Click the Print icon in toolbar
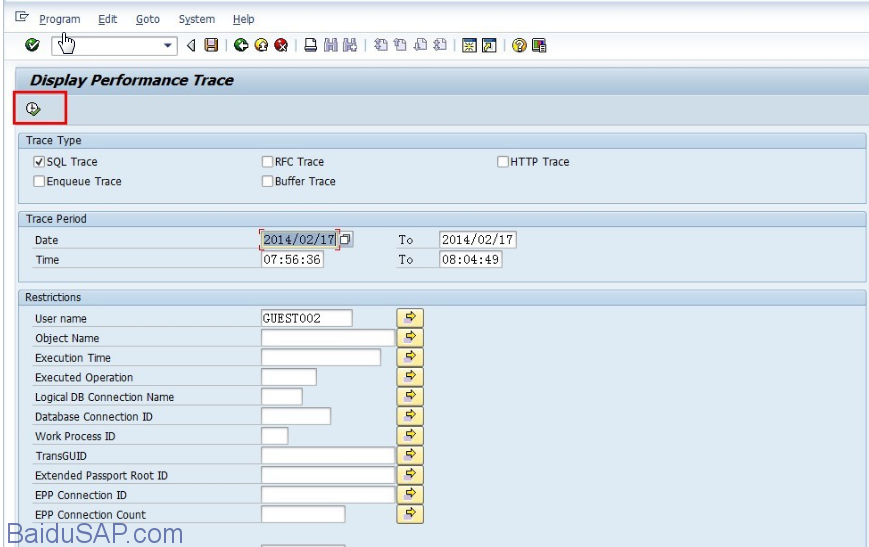The image size is (869, 547). 311,45
